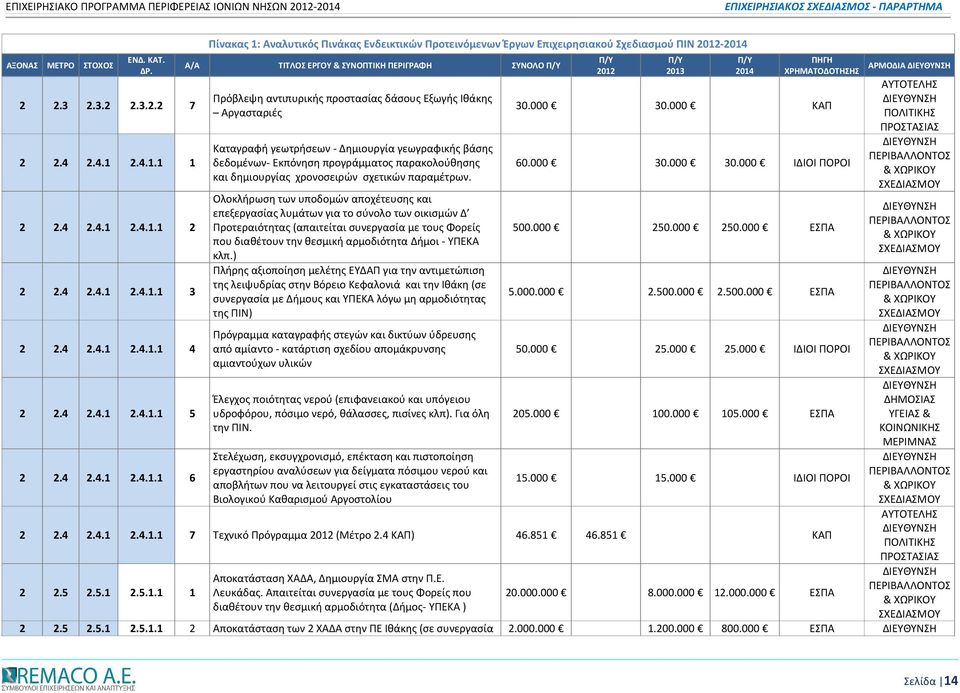Viewport: 960px width, 693px height.
Task: Select the 2013 budget cell '8.000.000 €'
Action: click(675, 593)
